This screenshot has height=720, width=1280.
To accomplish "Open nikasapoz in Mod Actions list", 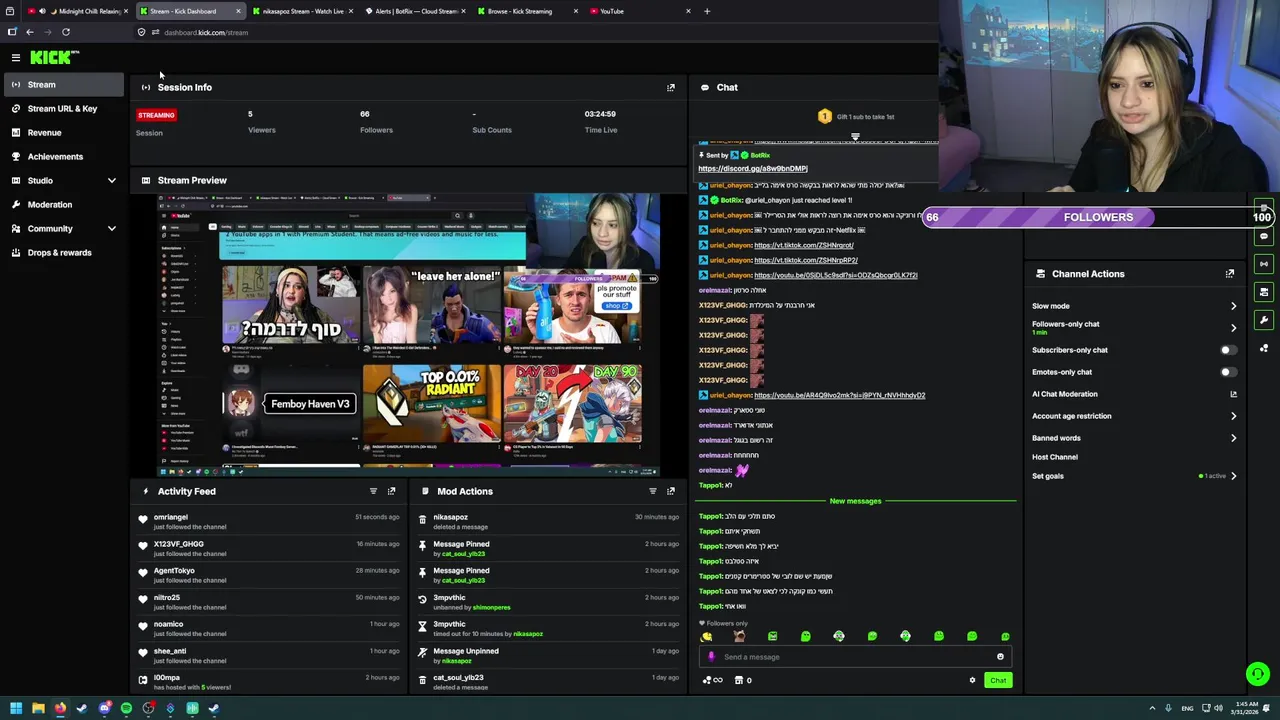I will coord(450,517).
